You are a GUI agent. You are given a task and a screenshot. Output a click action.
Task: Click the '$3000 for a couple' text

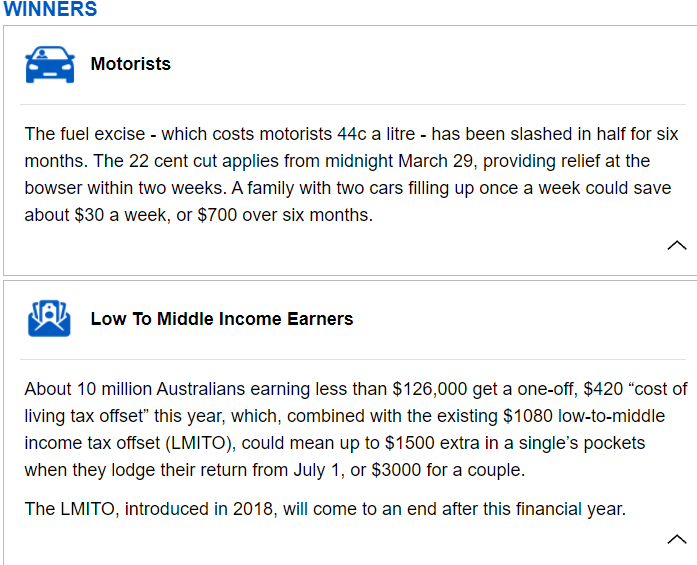click(447, 470)
